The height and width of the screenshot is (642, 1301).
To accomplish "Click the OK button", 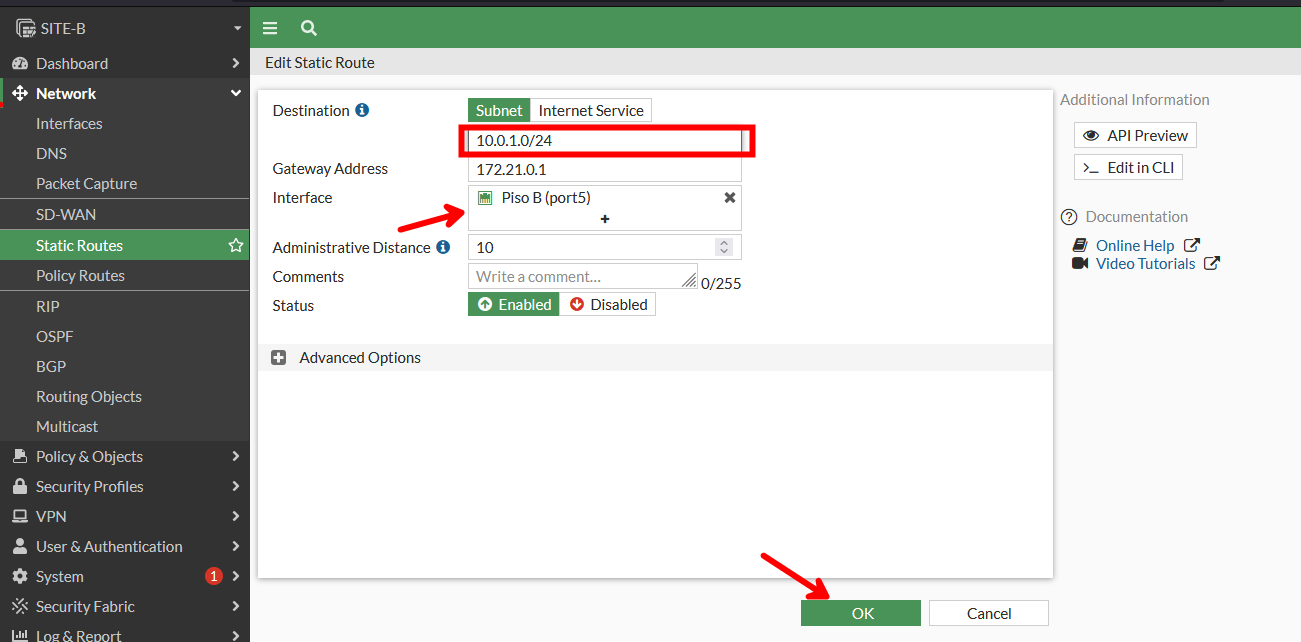I will [x=860, y=613].
